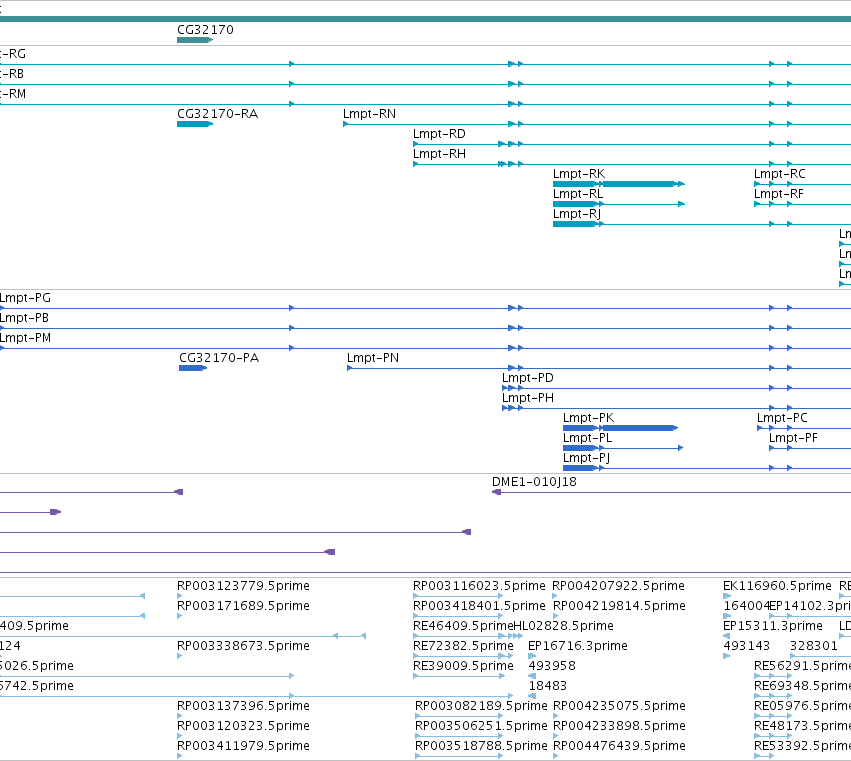Select the Lmpt-RJ transcript label
This screenshot has width=851, height=761.
click(576, 214)
